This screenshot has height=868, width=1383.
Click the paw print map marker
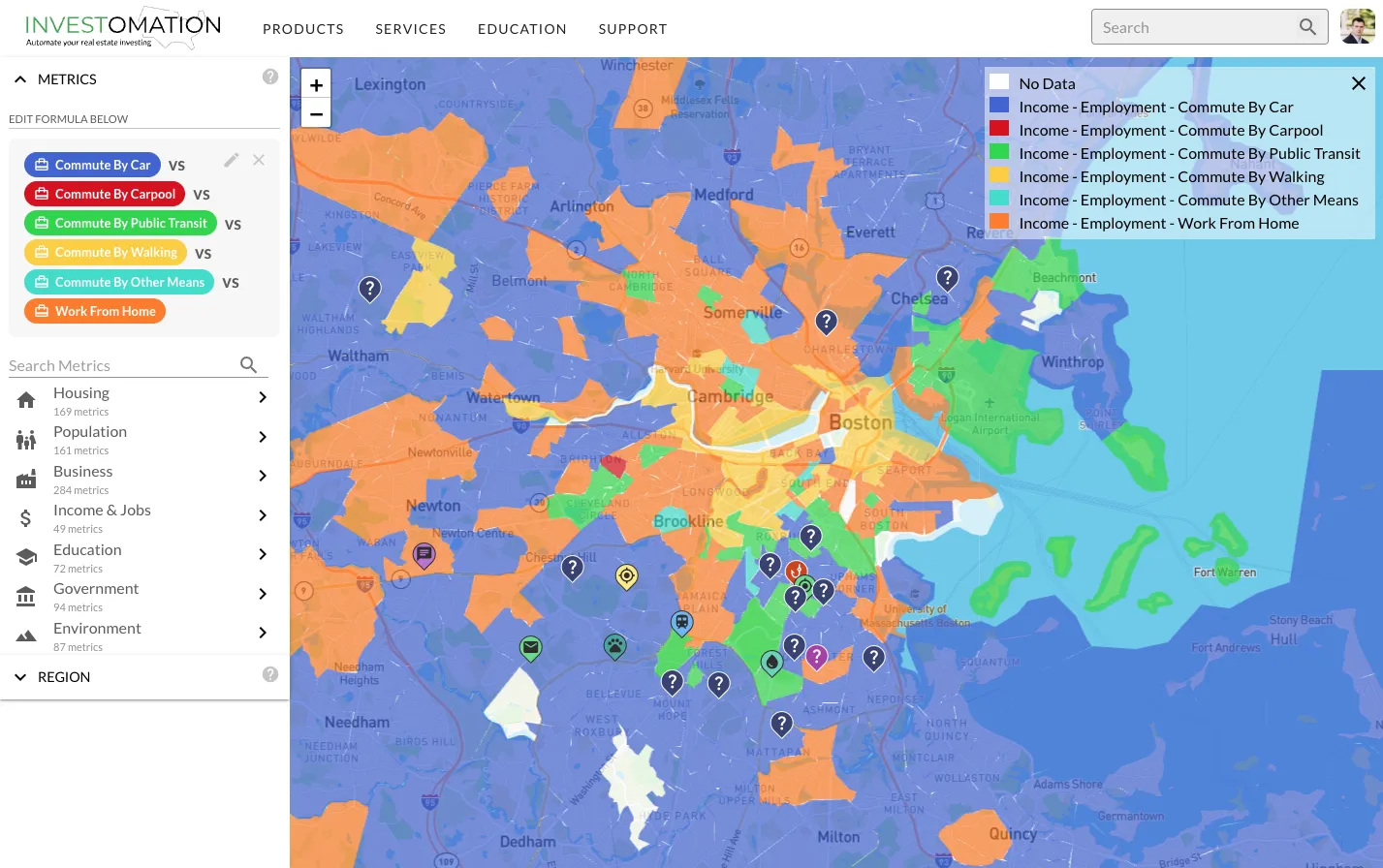pos(614,645)
